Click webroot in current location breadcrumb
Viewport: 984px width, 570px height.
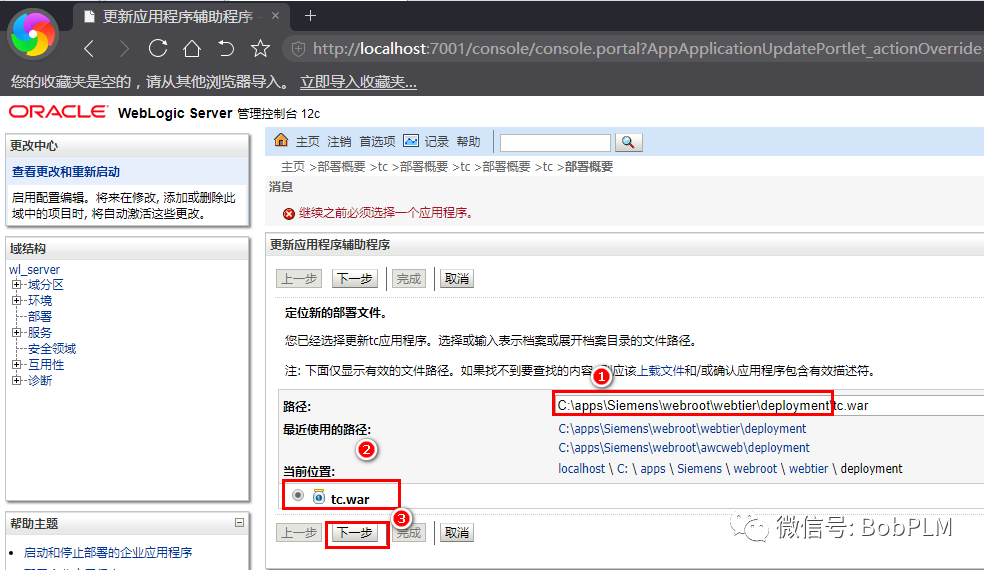755,468
